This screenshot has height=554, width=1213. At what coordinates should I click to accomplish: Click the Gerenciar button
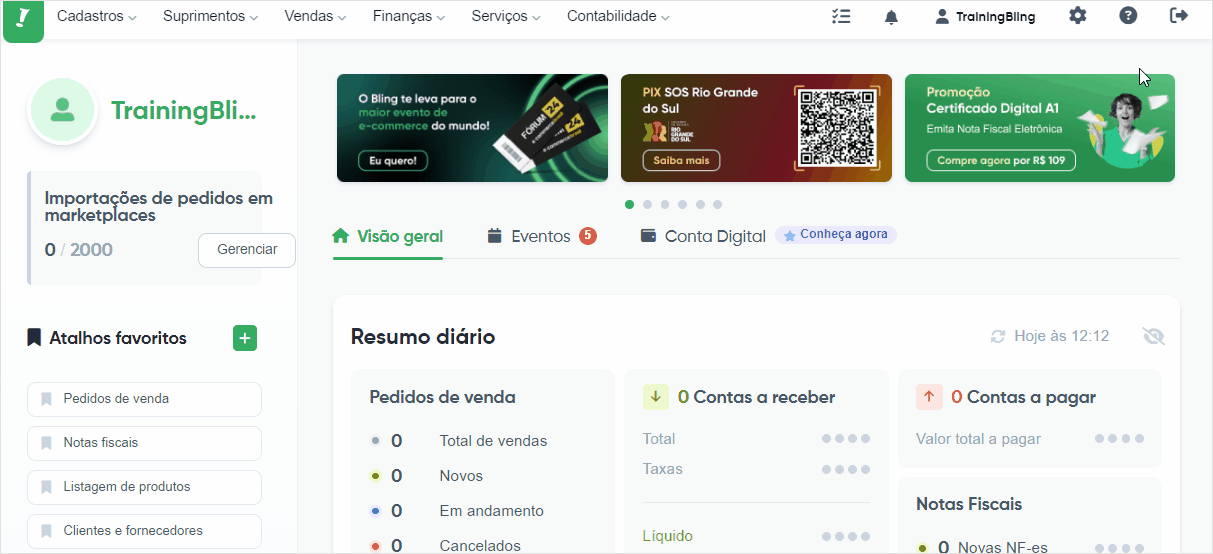(x=247, y=250)
